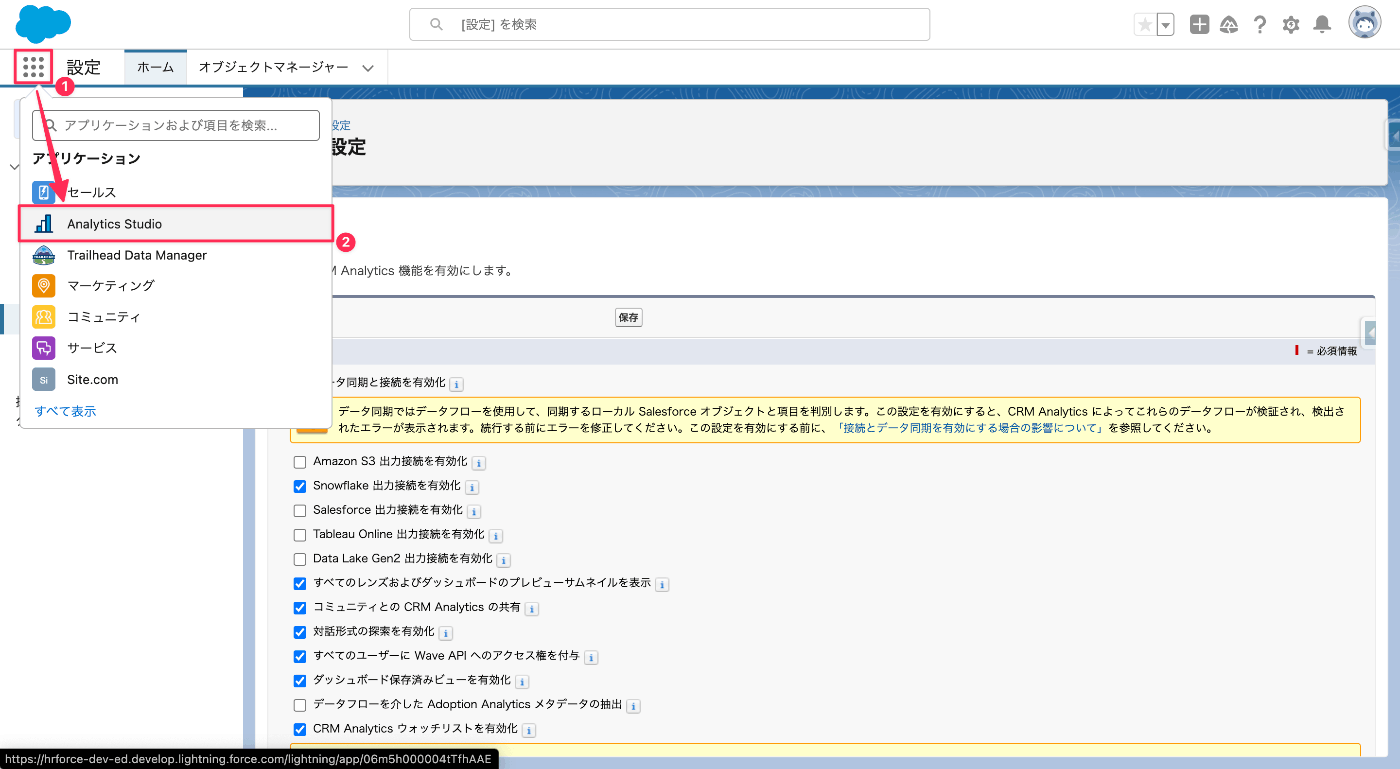The height and width of the screenshot is (769, 1400).
Task: Open the setup gear icon
Action: point(1291,25)
